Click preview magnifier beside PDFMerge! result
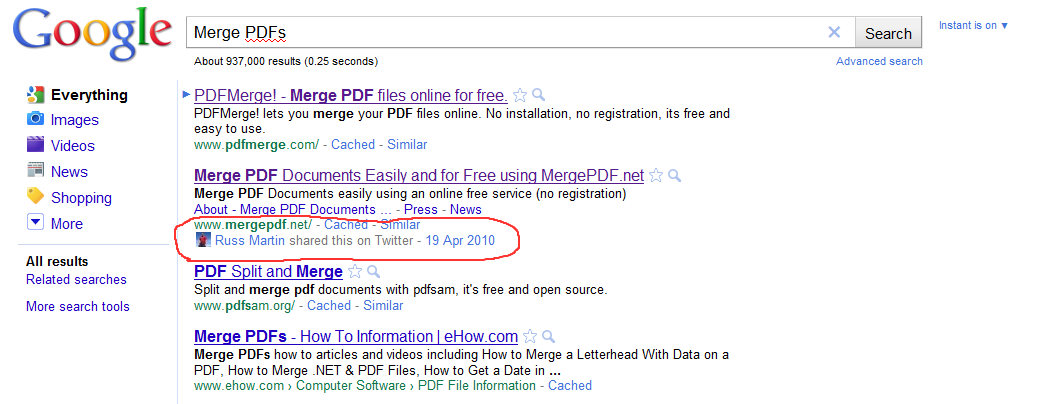The image size is (1054, 404). tap(538, 96)
